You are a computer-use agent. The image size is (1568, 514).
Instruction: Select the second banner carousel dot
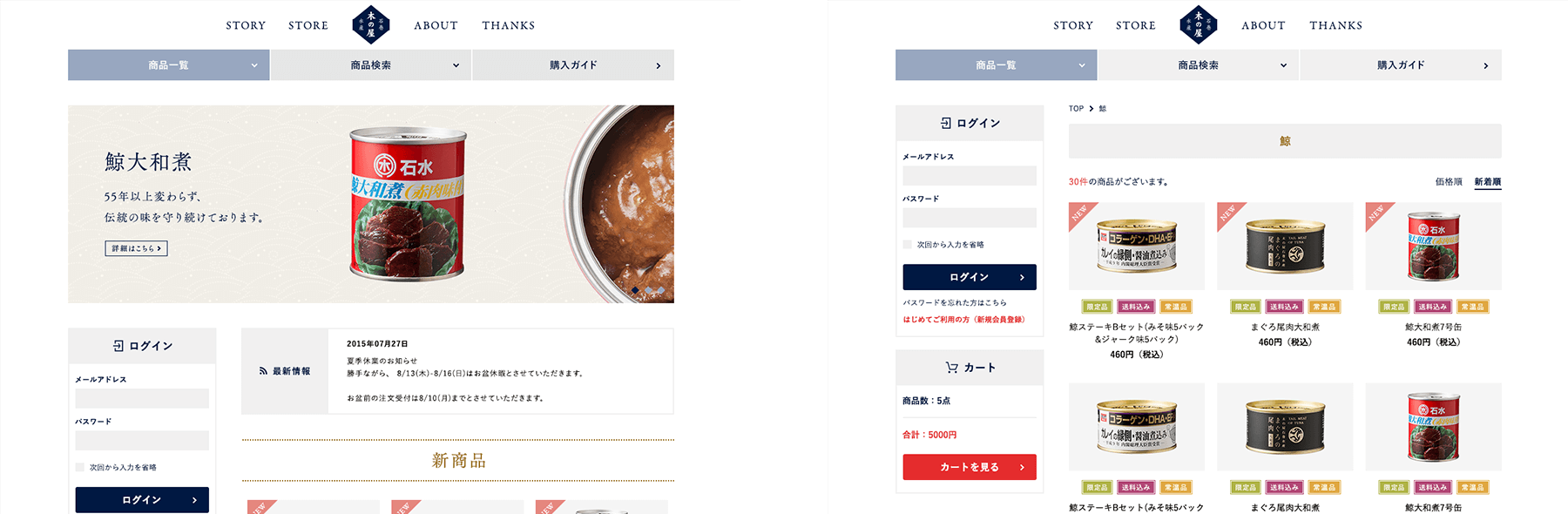pos(648,290)
